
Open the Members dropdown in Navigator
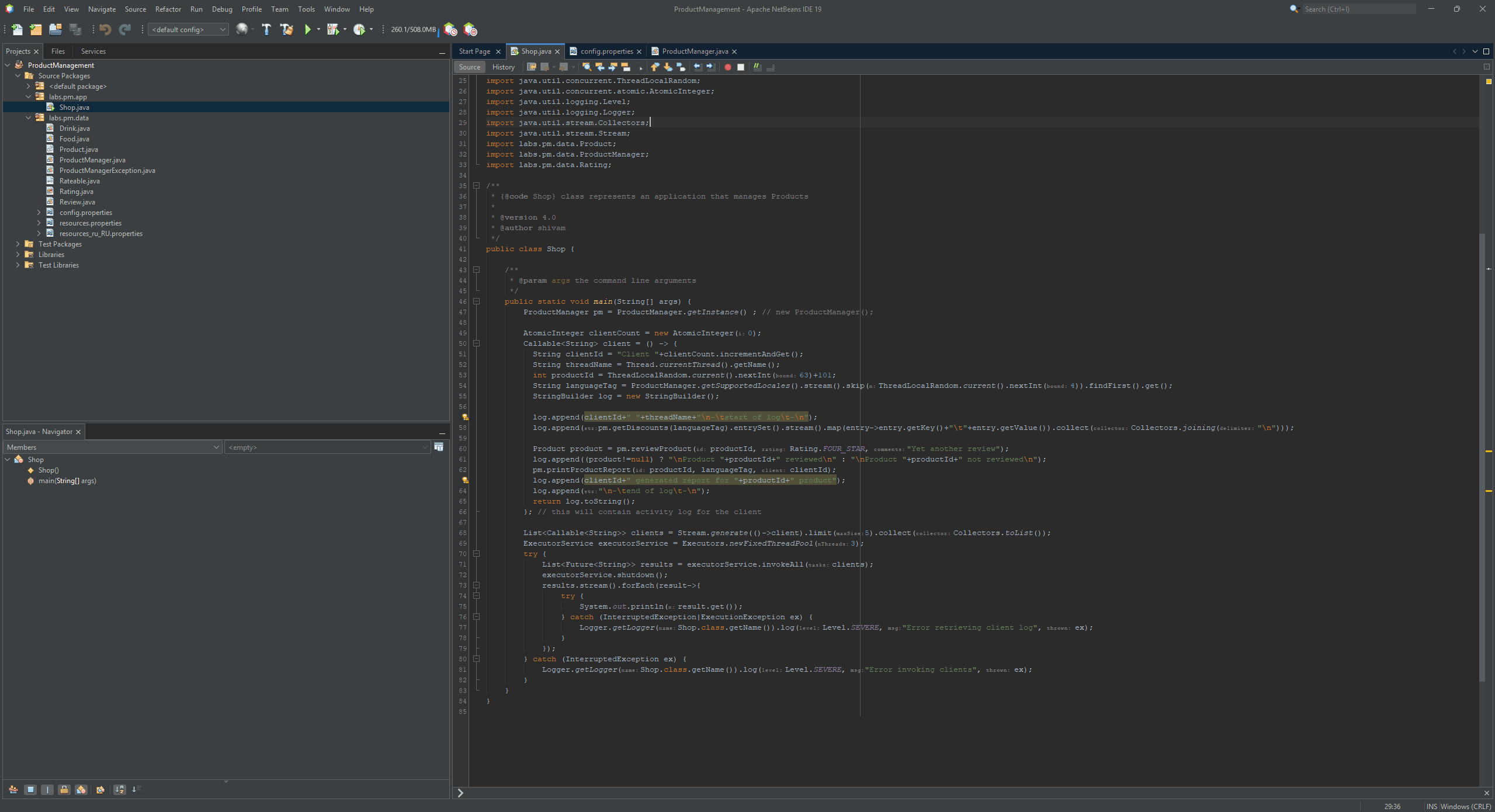point(113,447)
